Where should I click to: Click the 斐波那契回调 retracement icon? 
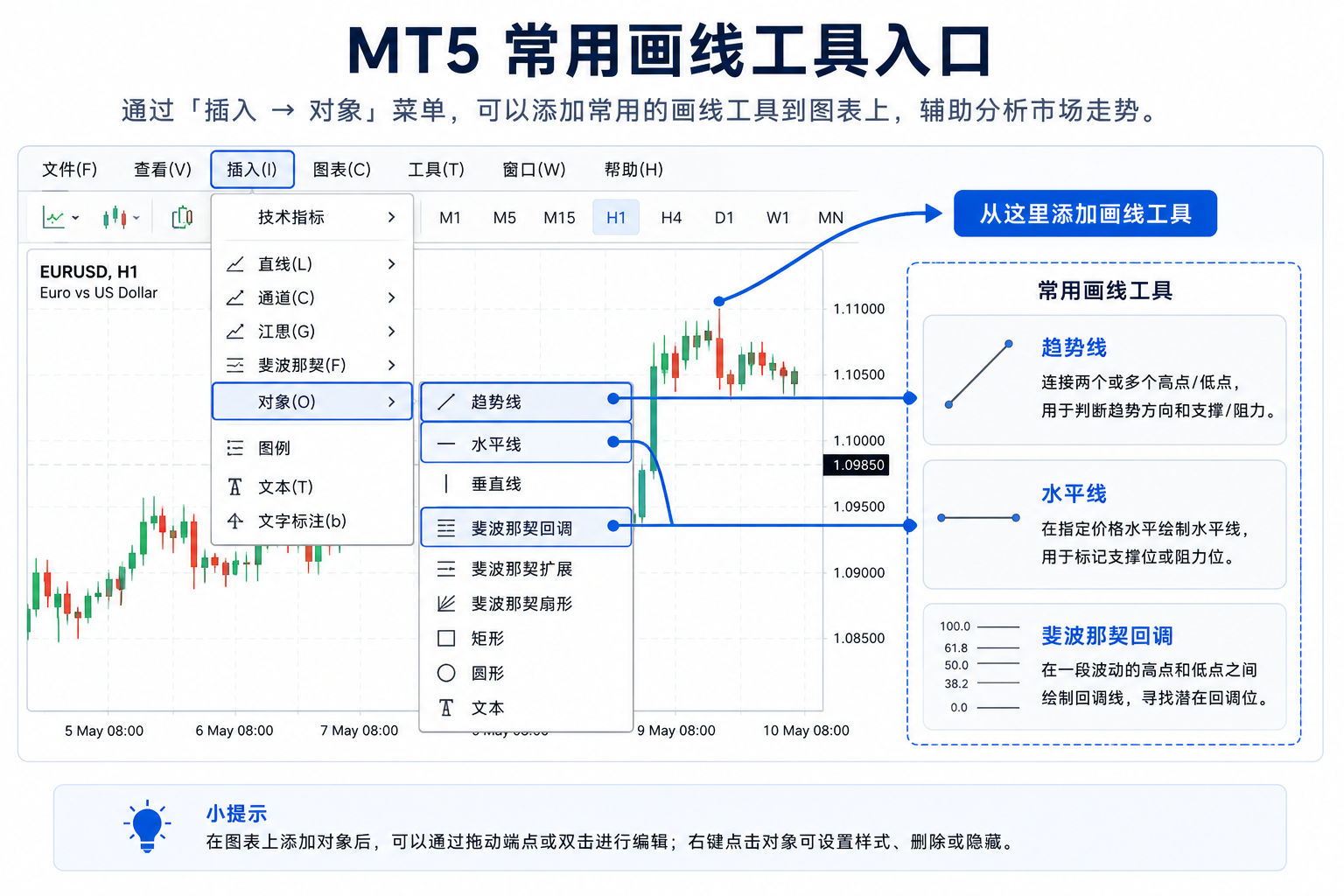tap(446, 528)
